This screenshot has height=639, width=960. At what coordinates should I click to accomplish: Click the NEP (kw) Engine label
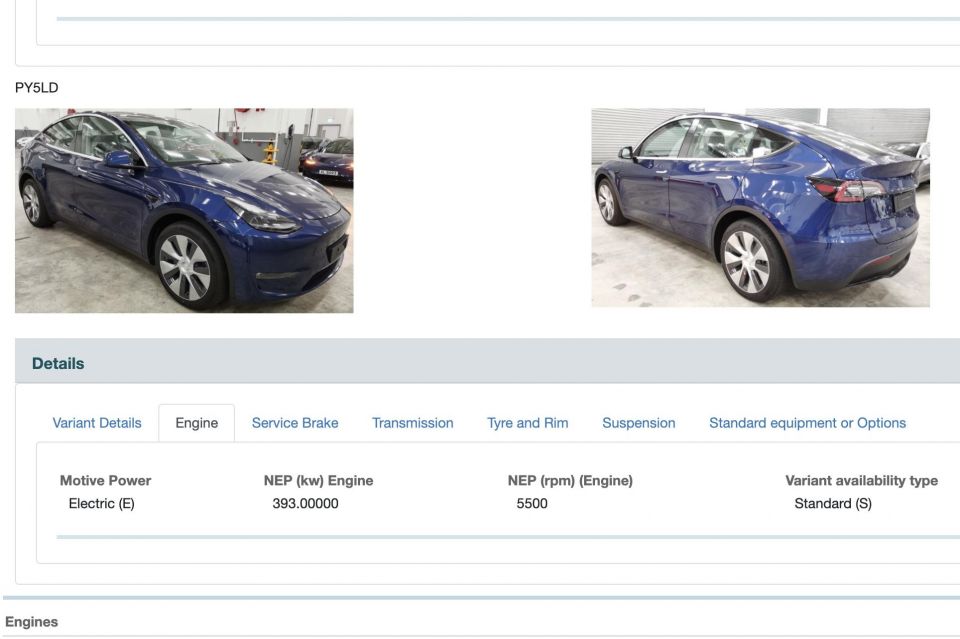(x=318, y=480)
